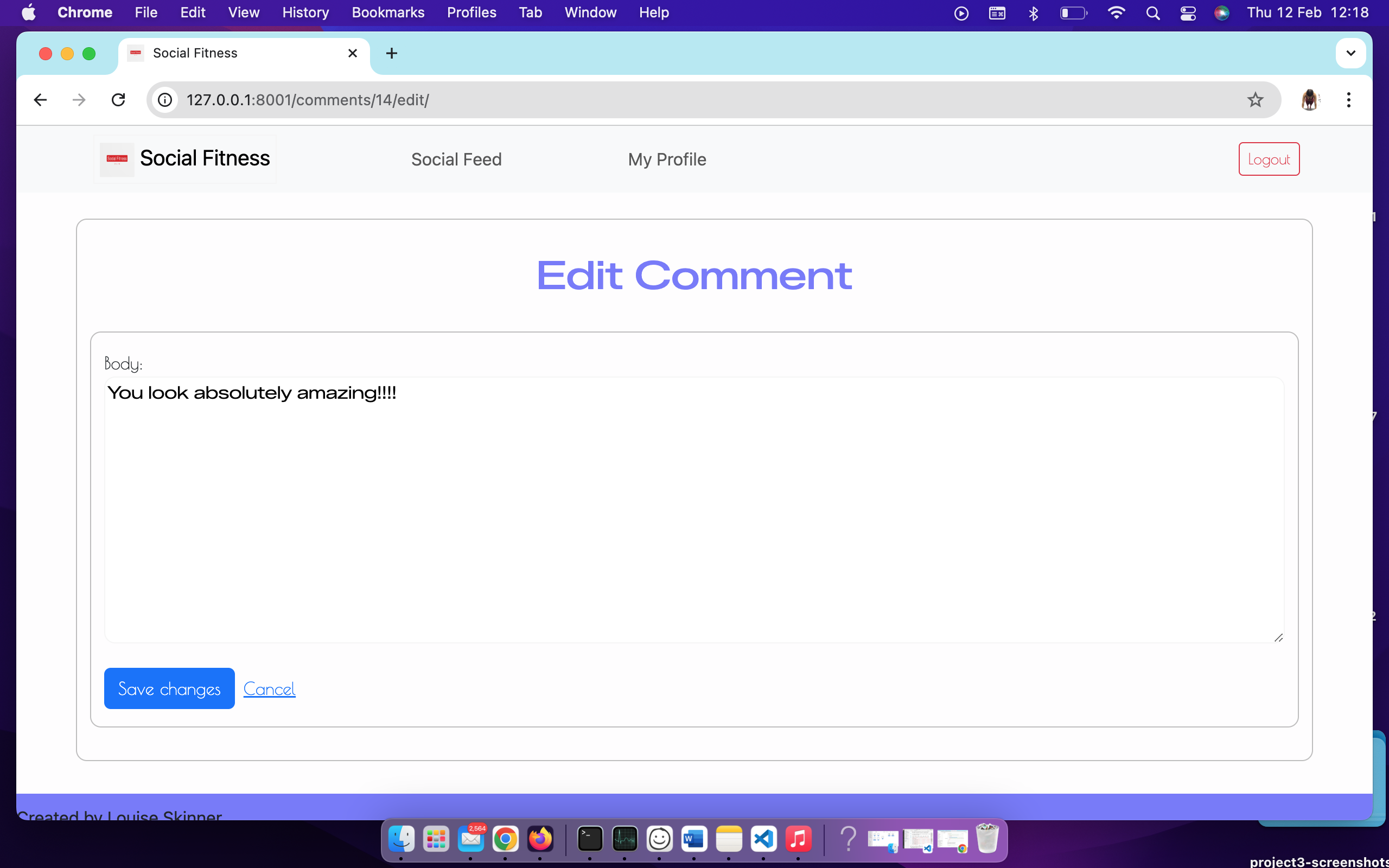
Task: Open Visual Studio Code from the dock
Action: pyautogui.click(x=763, y=839)
